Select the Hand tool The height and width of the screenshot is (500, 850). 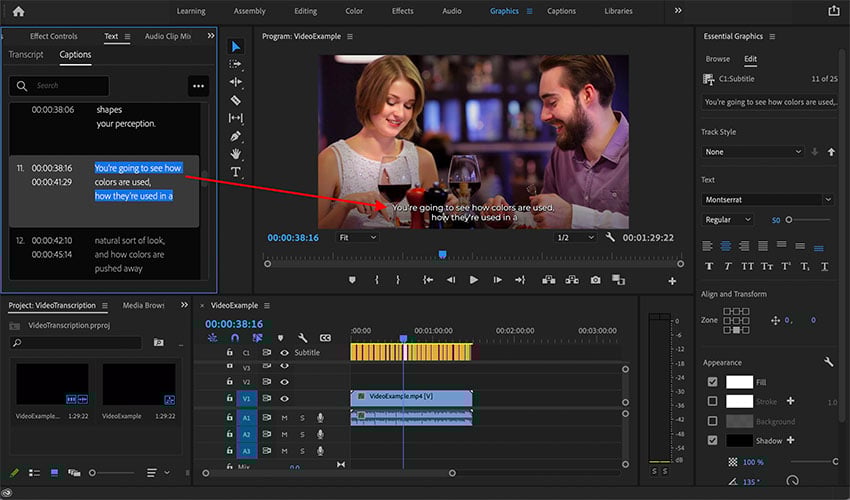tap(236, 154)
